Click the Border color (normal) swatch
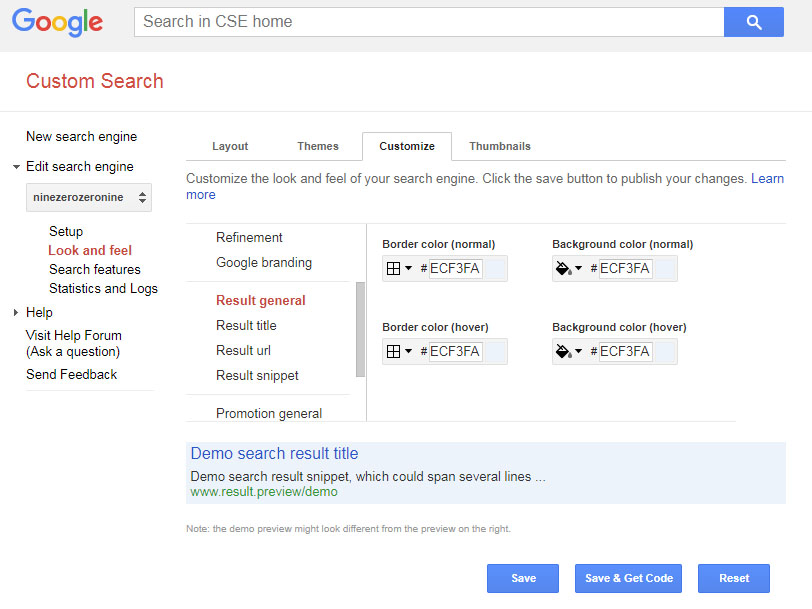 [x=494, y=268]
